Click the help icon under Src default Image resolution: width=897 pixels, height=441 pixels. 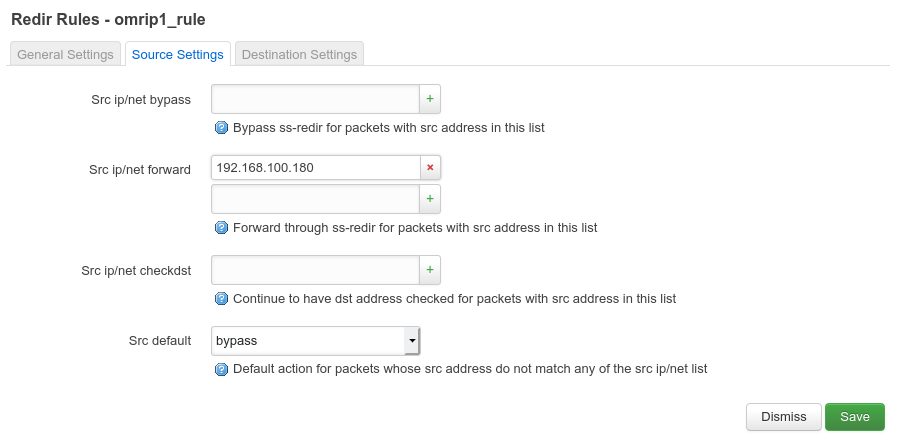click(222, 369)
